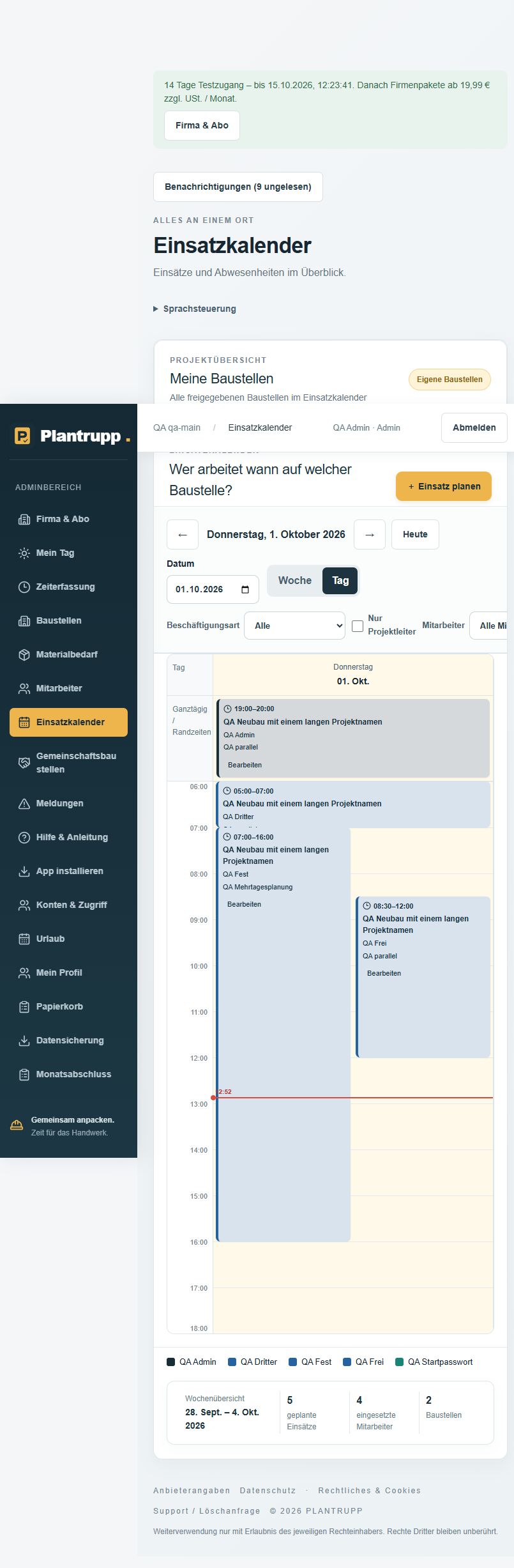Screen dimensions: 514x1568
Task: Click the Mitarbeiter people icon
Action: click(x=24, y=689)
